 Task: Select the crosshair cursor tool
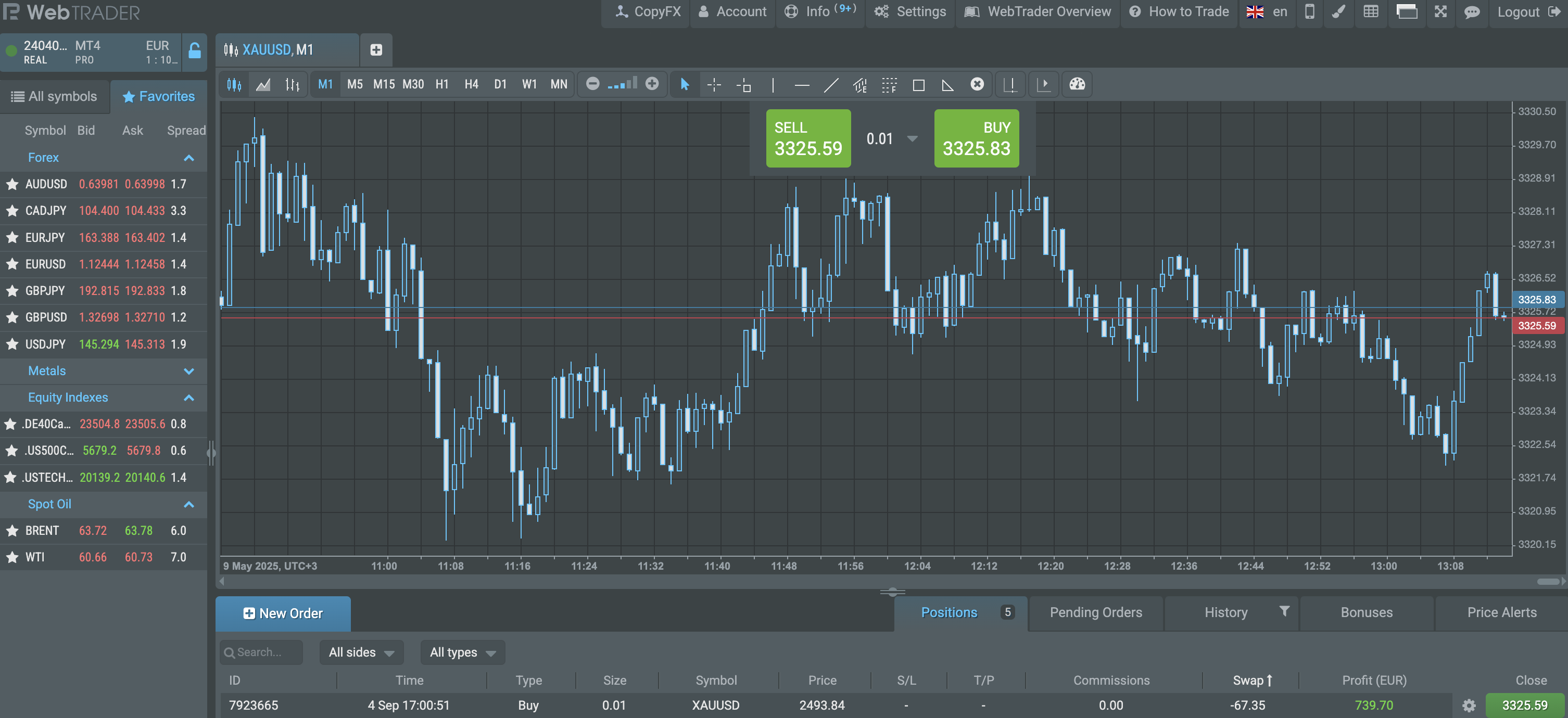point(714,85)
